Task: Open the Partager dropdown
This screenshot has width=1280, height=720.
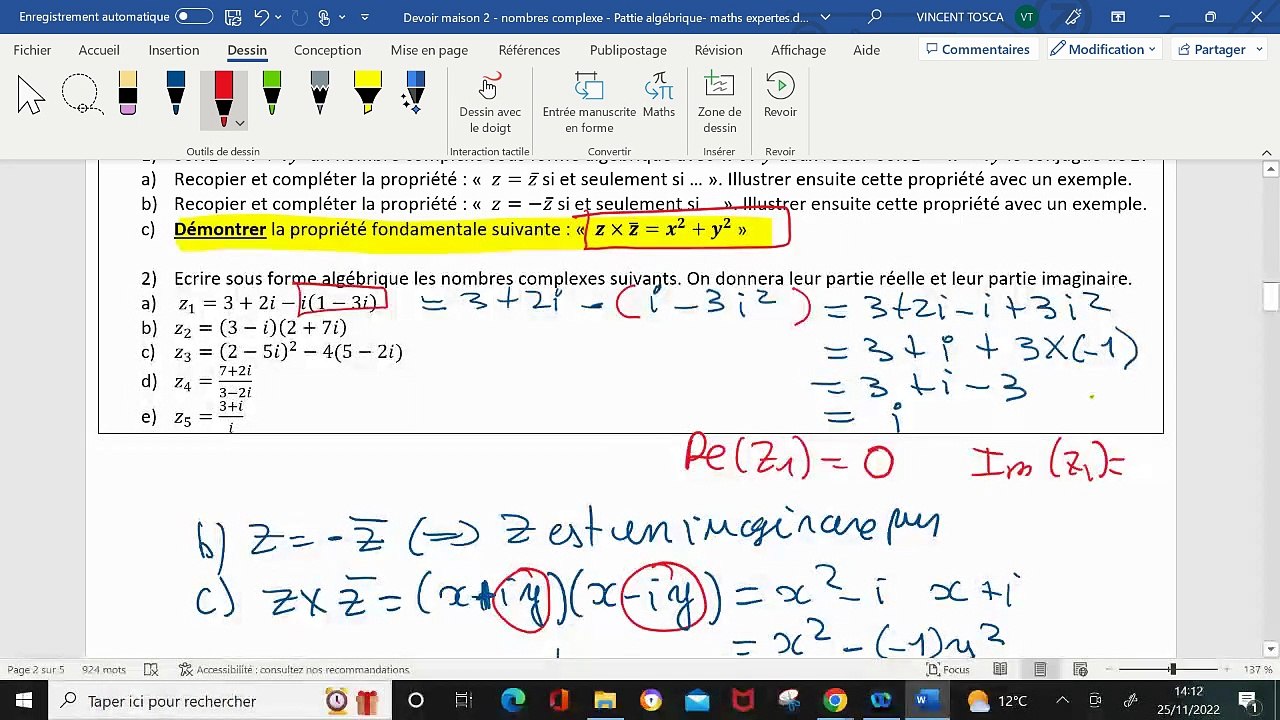Action: point(1220,49)
